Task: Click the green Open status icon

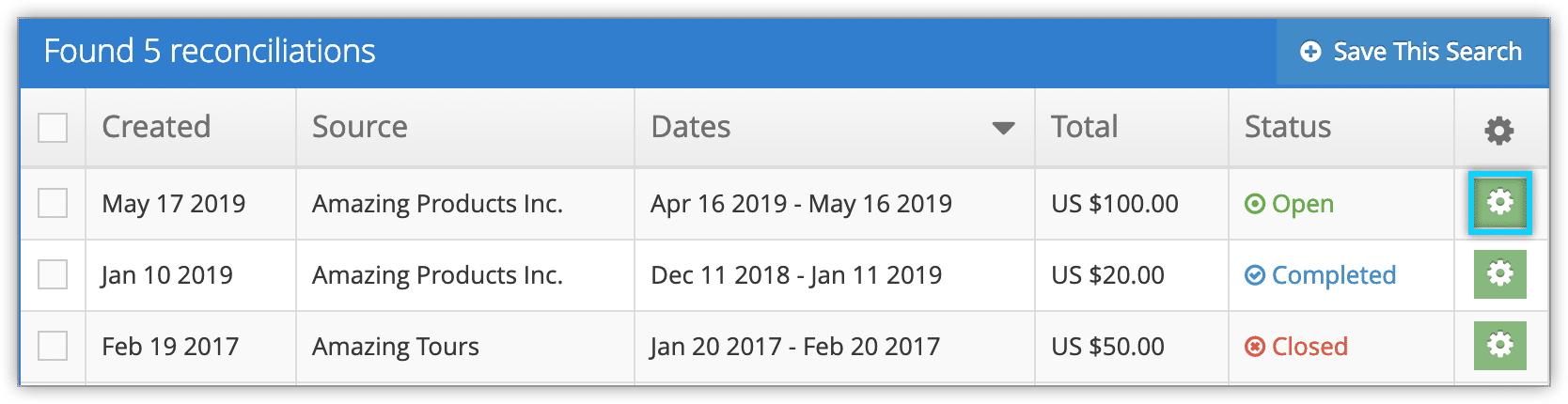Action: tap(1255, 204)
